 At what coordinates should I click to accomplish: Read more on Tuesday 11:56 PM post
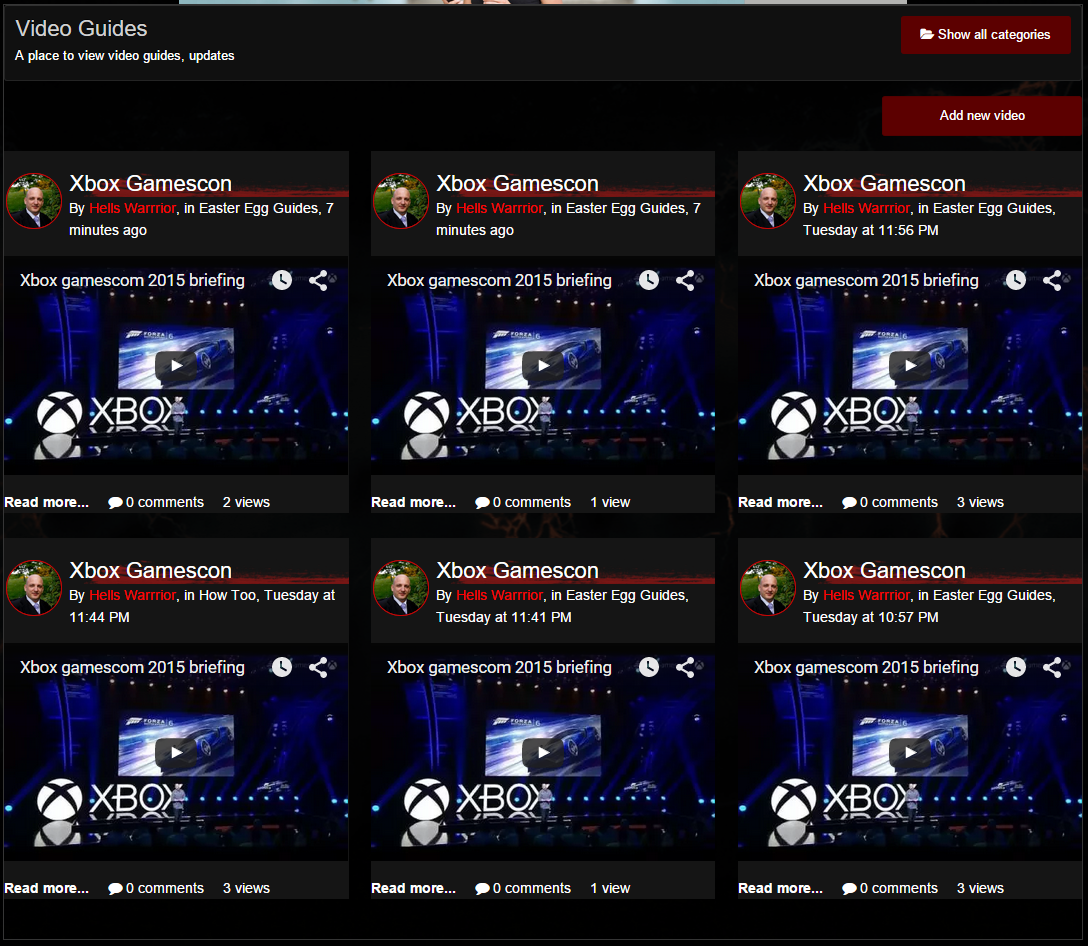(x=781, y=502)
